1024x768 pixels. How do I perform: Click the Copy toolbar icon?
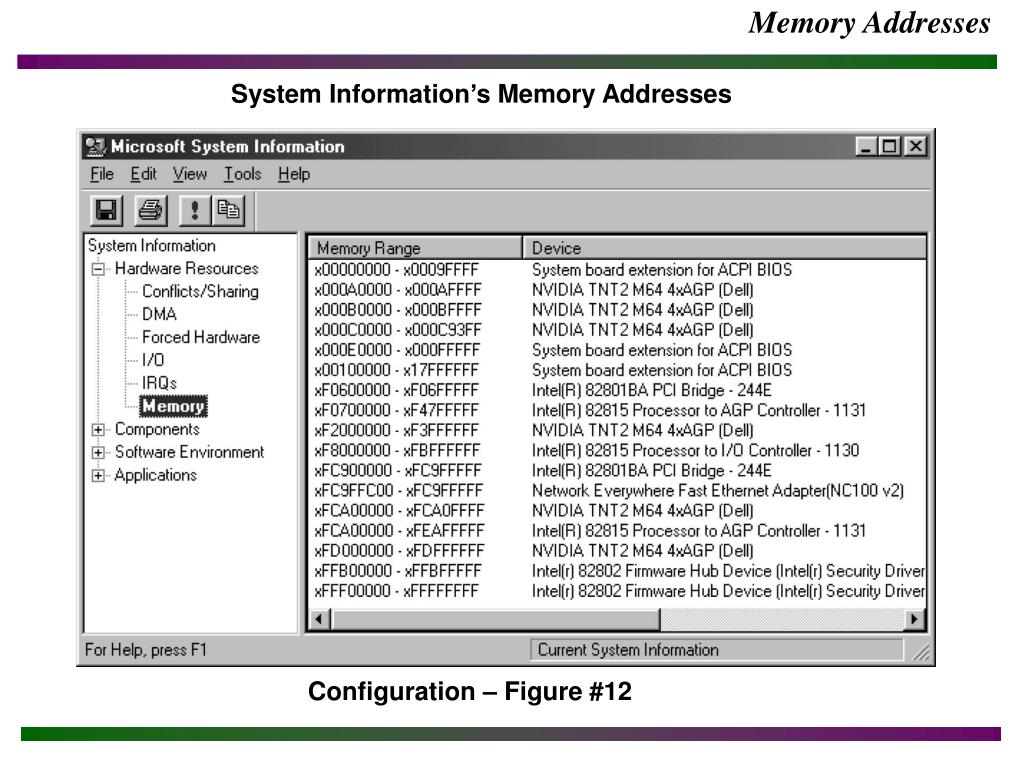coord(228,210)
